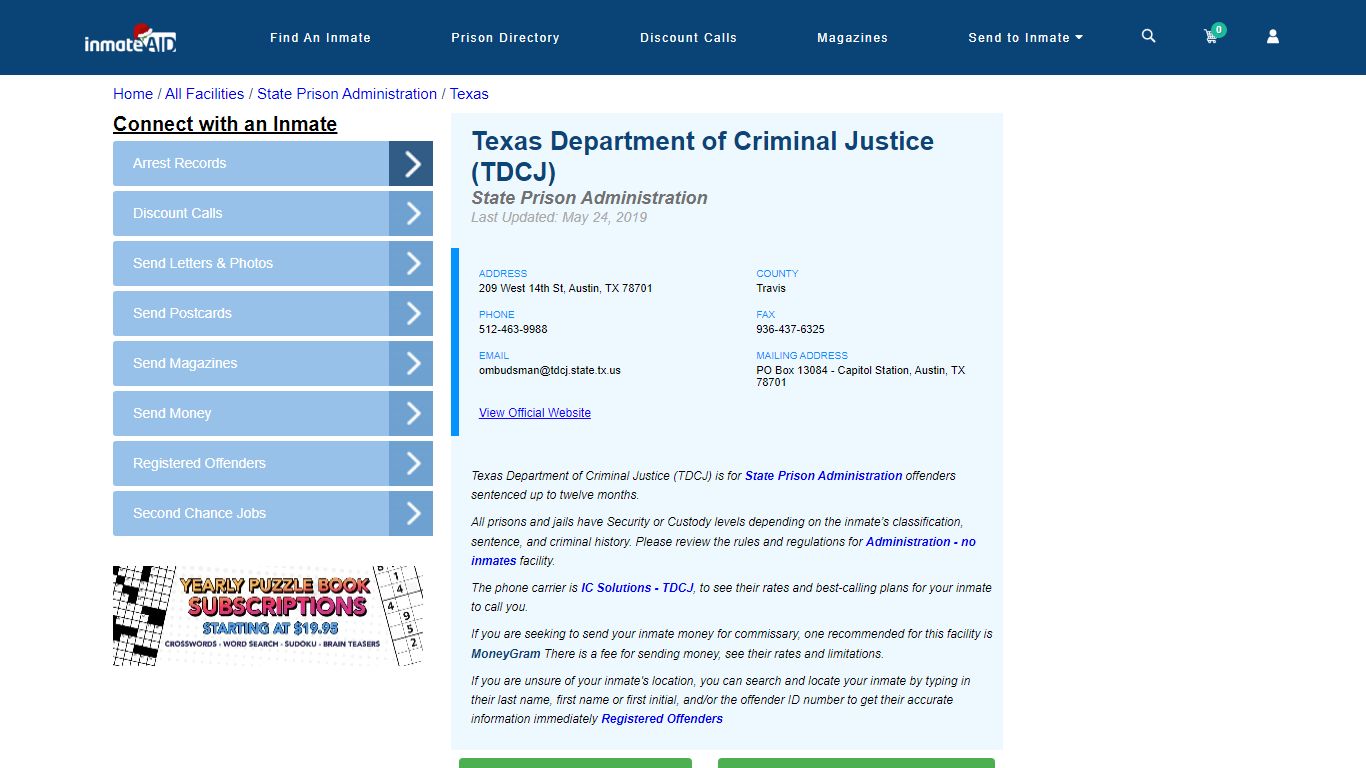
Task: Open the shopping cart icon
Action: (1212, 36)
